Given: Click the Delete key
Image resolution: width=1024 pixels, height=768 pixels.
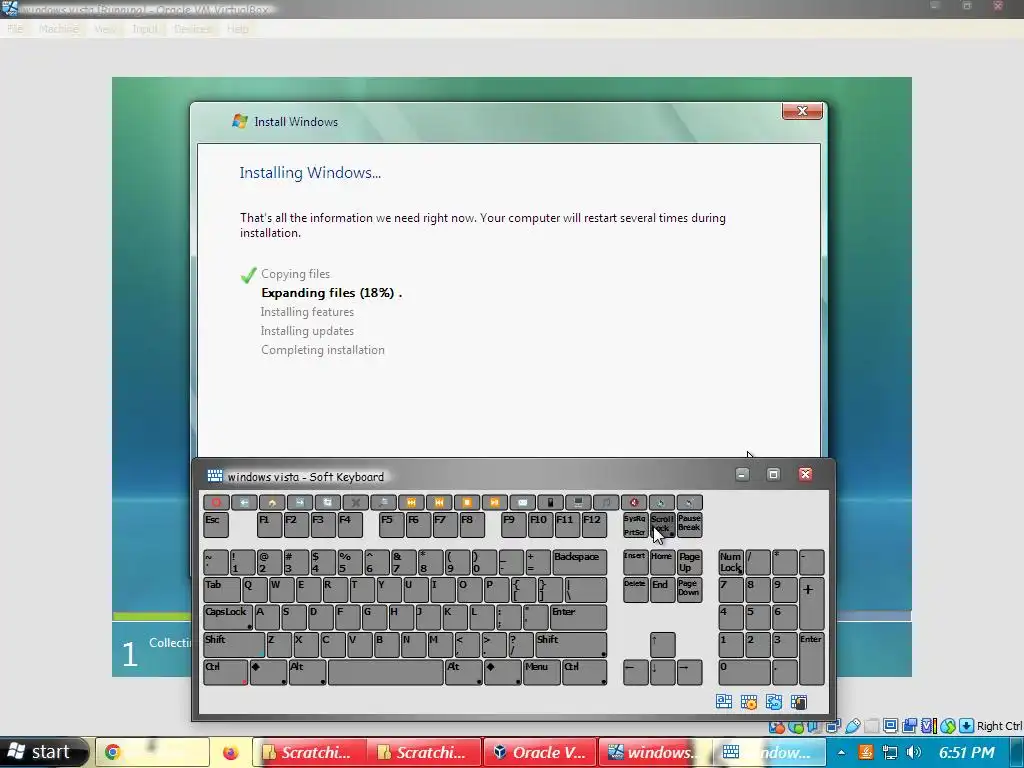Looking at the screenshot, I should coord(635,590).
